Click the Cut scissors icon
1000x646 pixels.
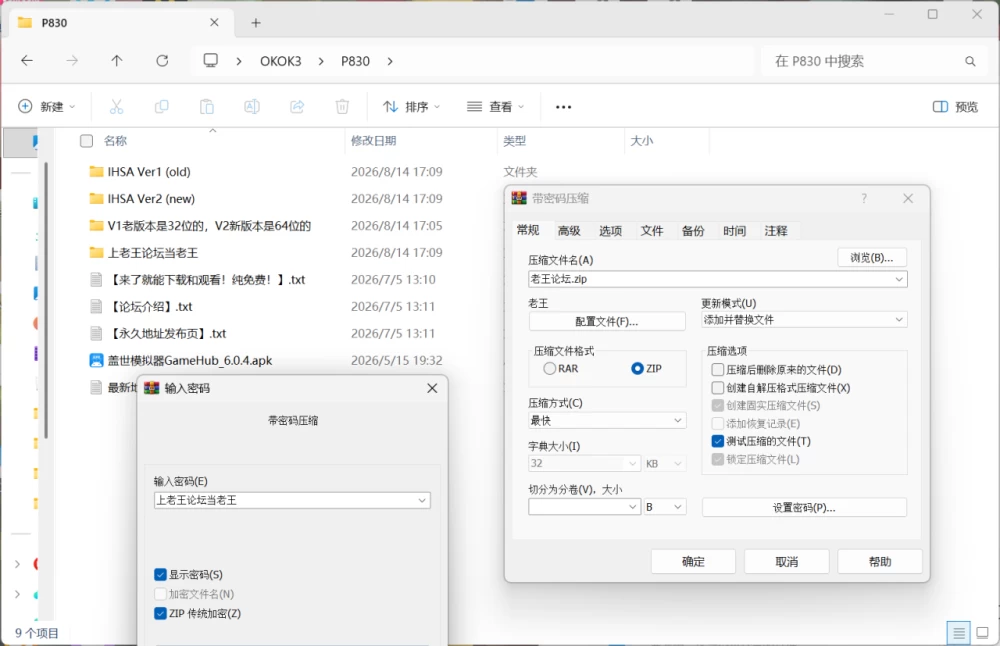[x=116, y=106]
